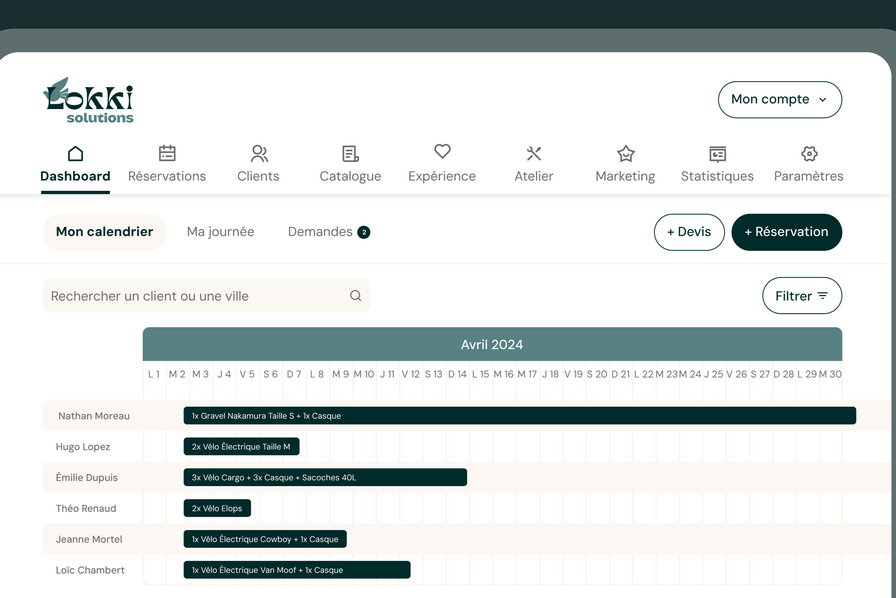
Task: Show the Demandes list
Action: coord(320,232)
